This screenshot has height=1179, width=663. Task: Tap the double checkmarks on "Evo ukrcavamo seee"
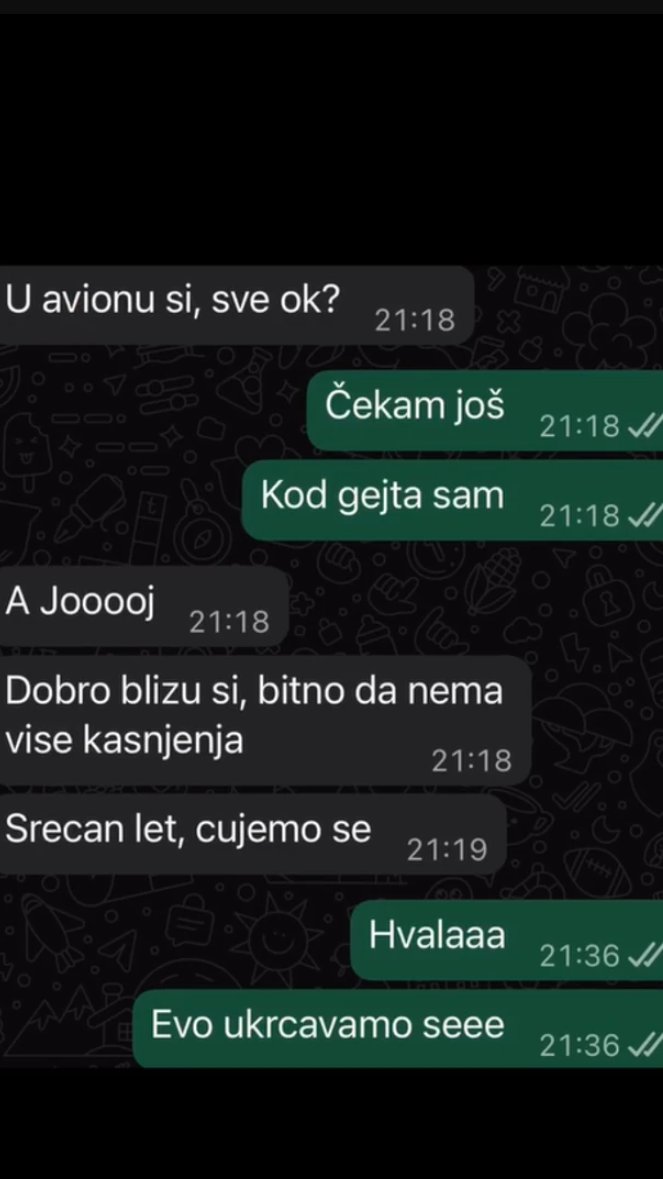coord(644,1045)
